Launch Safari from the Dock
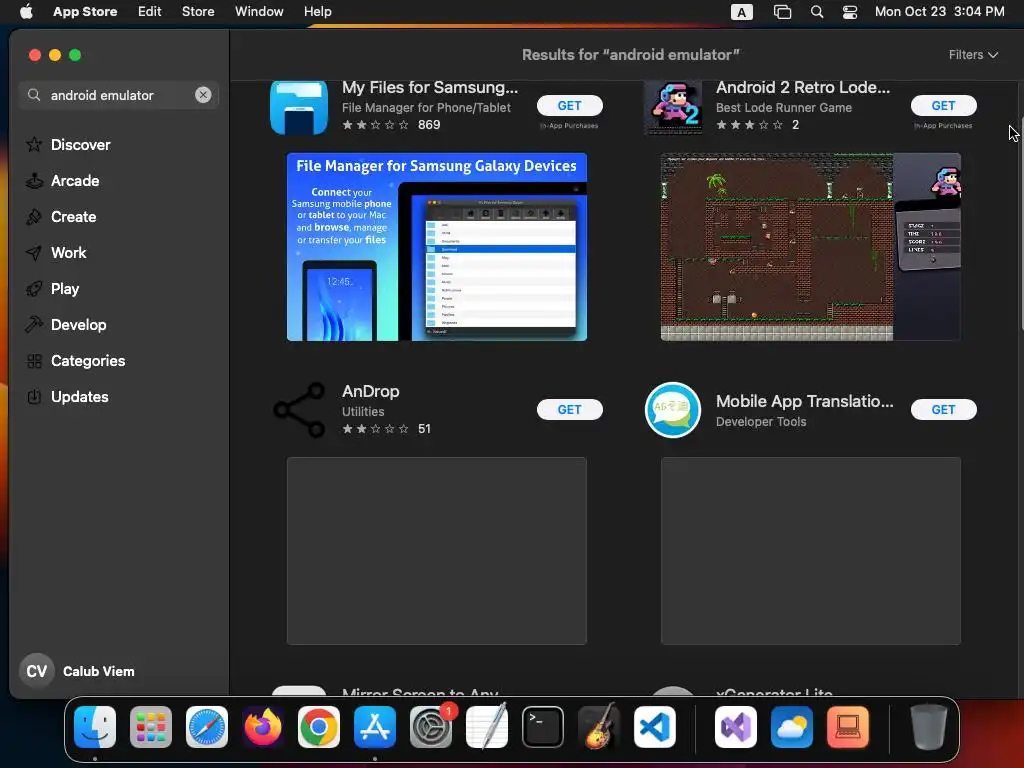The image size is (1024, 768). pos(207,726)
